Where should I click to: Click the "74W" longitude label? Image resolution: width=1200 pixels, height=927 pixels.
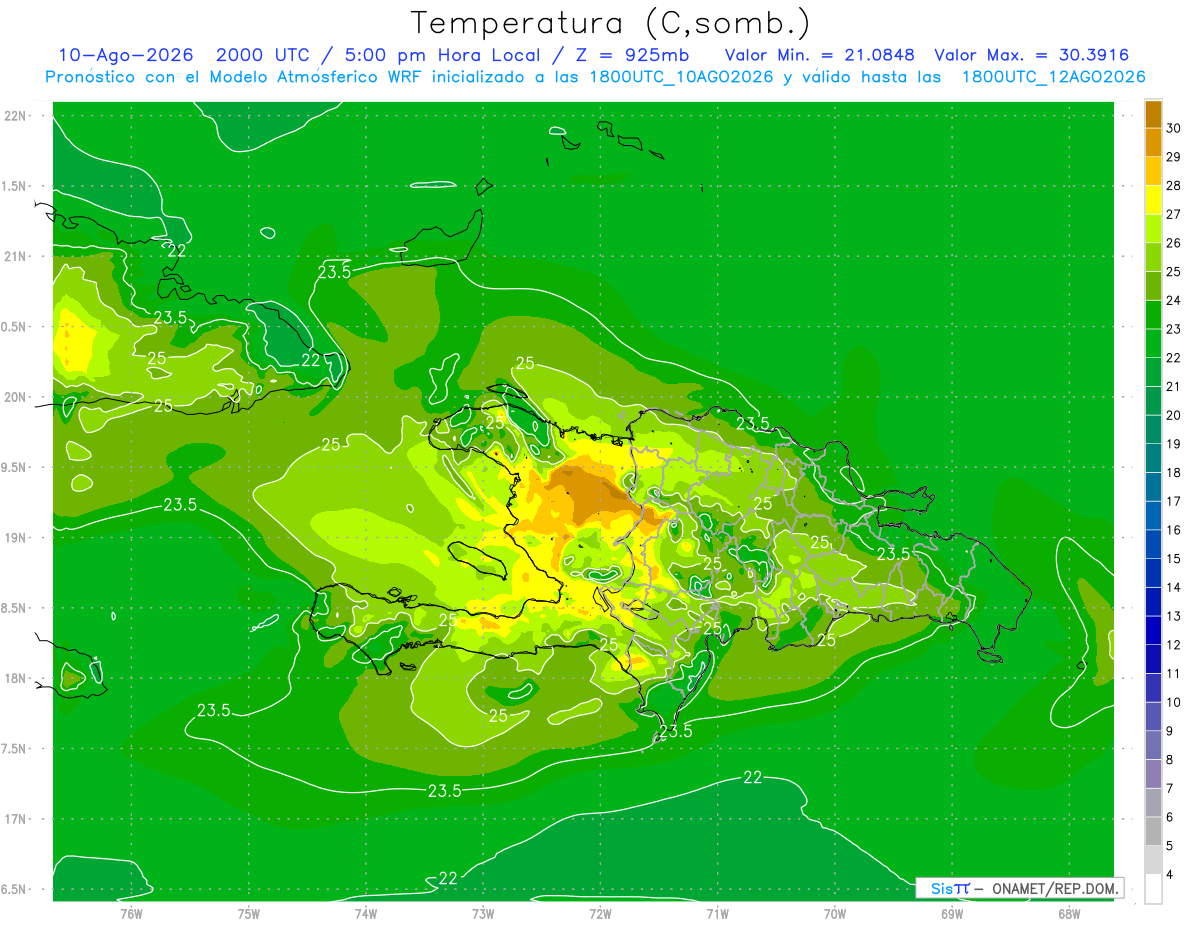366,913
